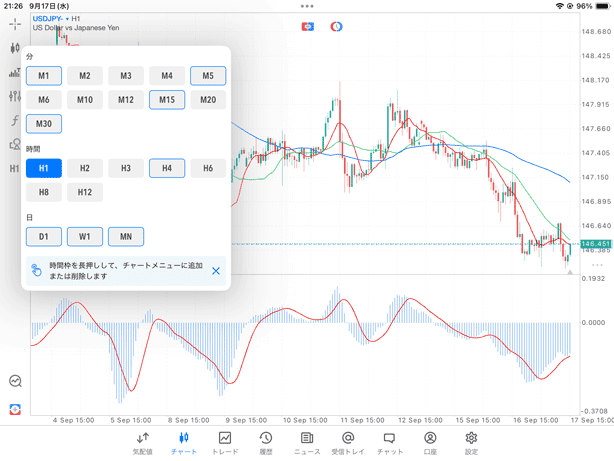The width and height of the screenshot is (614, 461).
Task: Open the 受信トレイ inbox tab
Action: coord(348,443)
